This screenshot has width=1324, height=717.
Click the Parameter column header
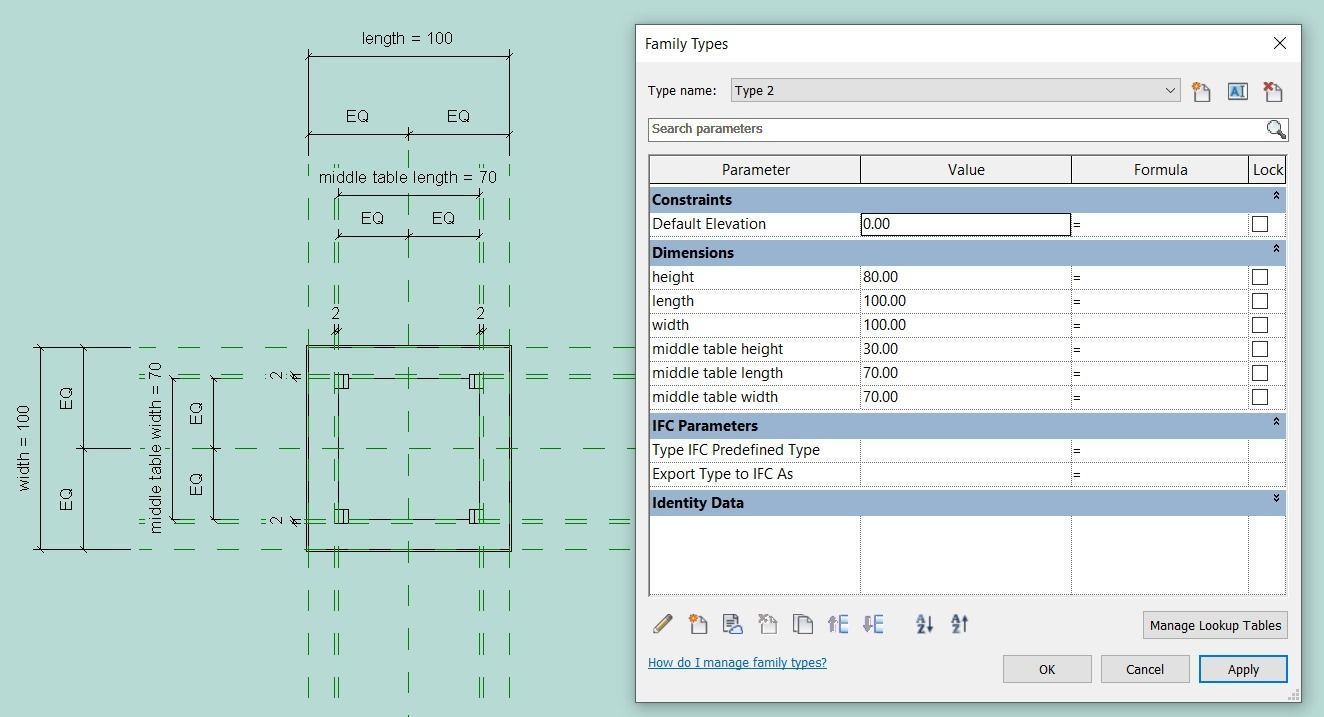point(755,170)
